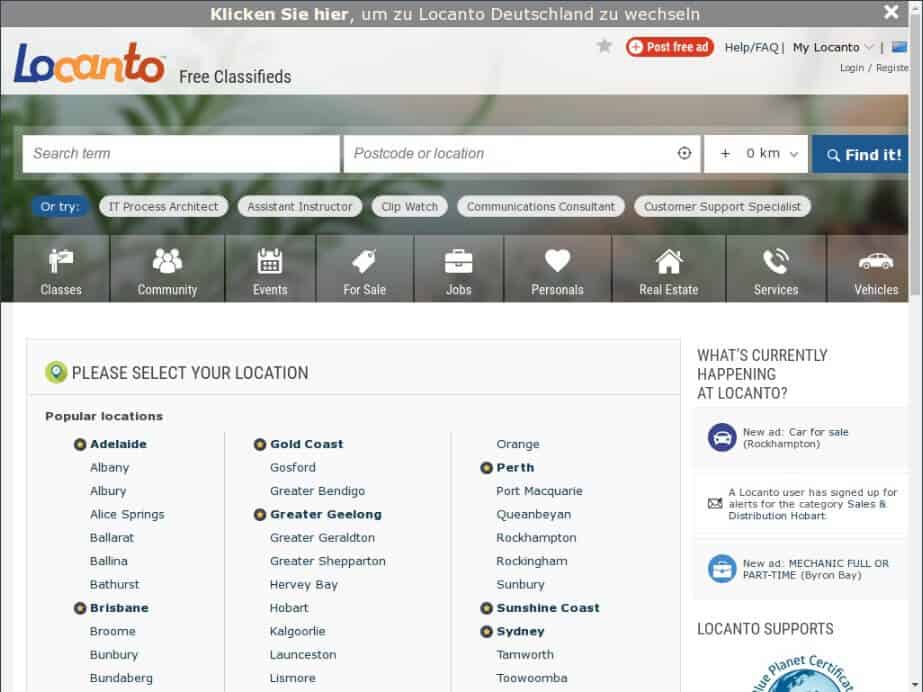Click the Find it! search button
Viewport: 923px width, 692px height.
pyautogui.click(x=860, y=154)
